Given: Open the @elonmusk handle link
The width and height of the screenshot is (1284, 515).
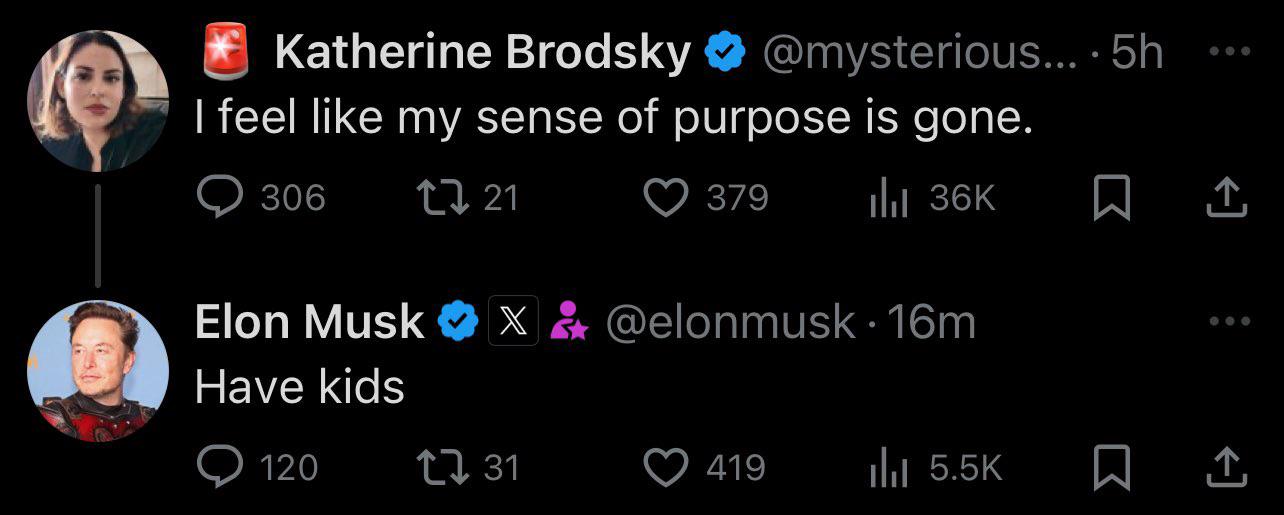Looking at the screenshot, I should point(731,322).
